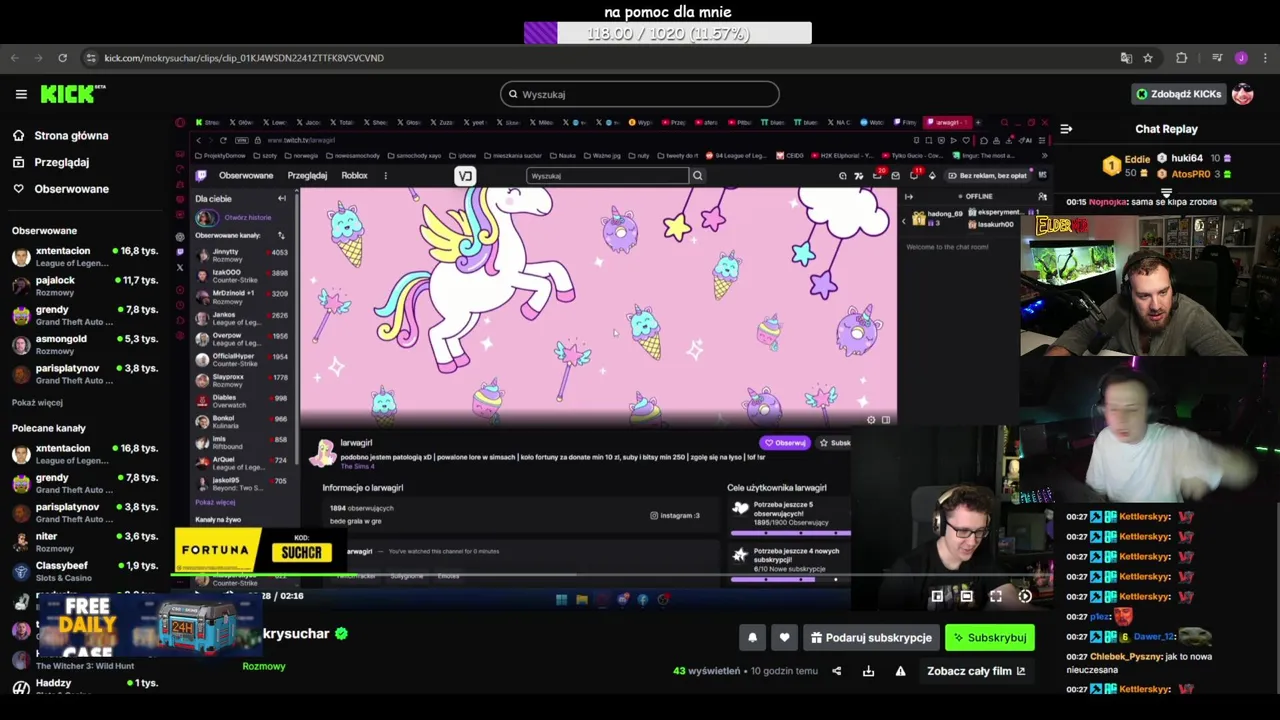
Task: Expand followed list with Pokaż więcej
Action: tap(37, 402)
